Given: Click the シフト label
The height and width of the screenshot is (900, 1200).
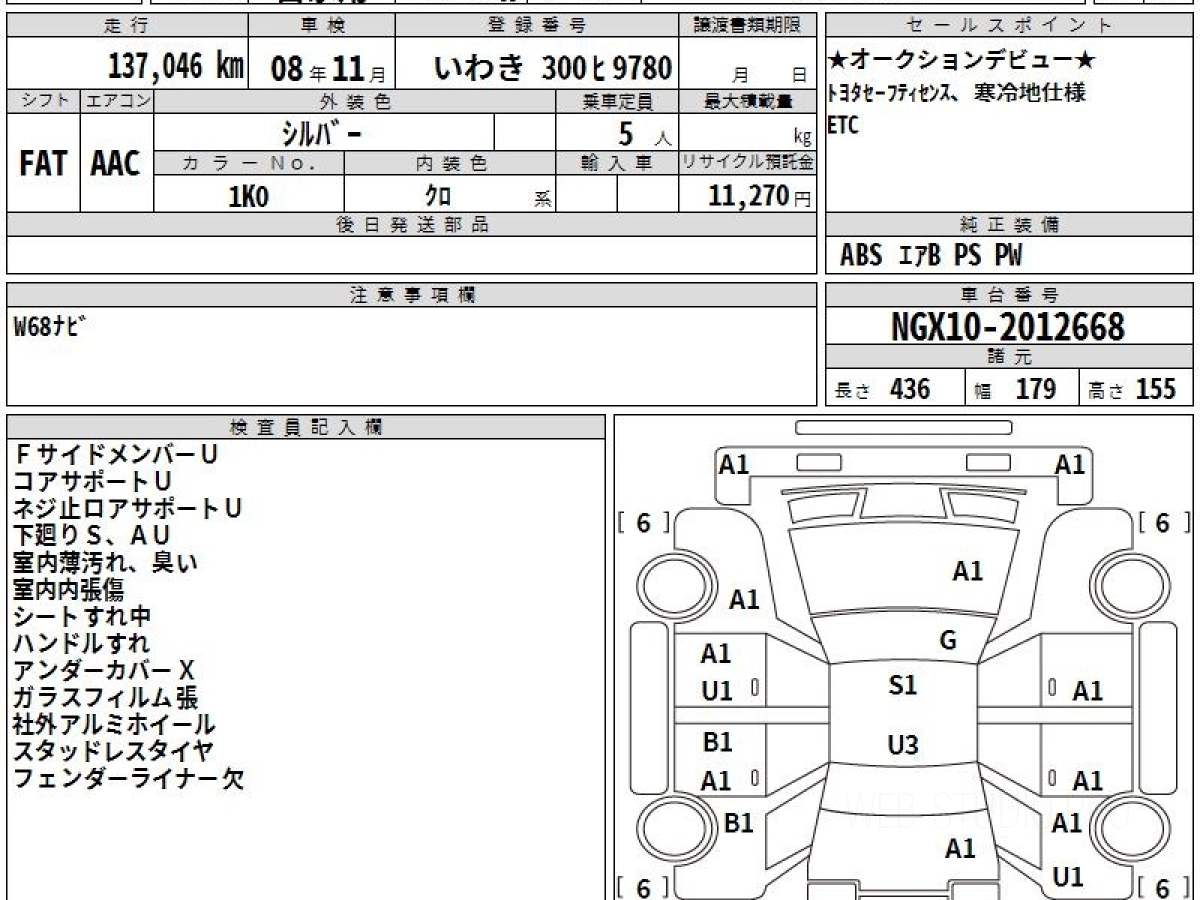Looking at the screenshot, I should 43,100.
